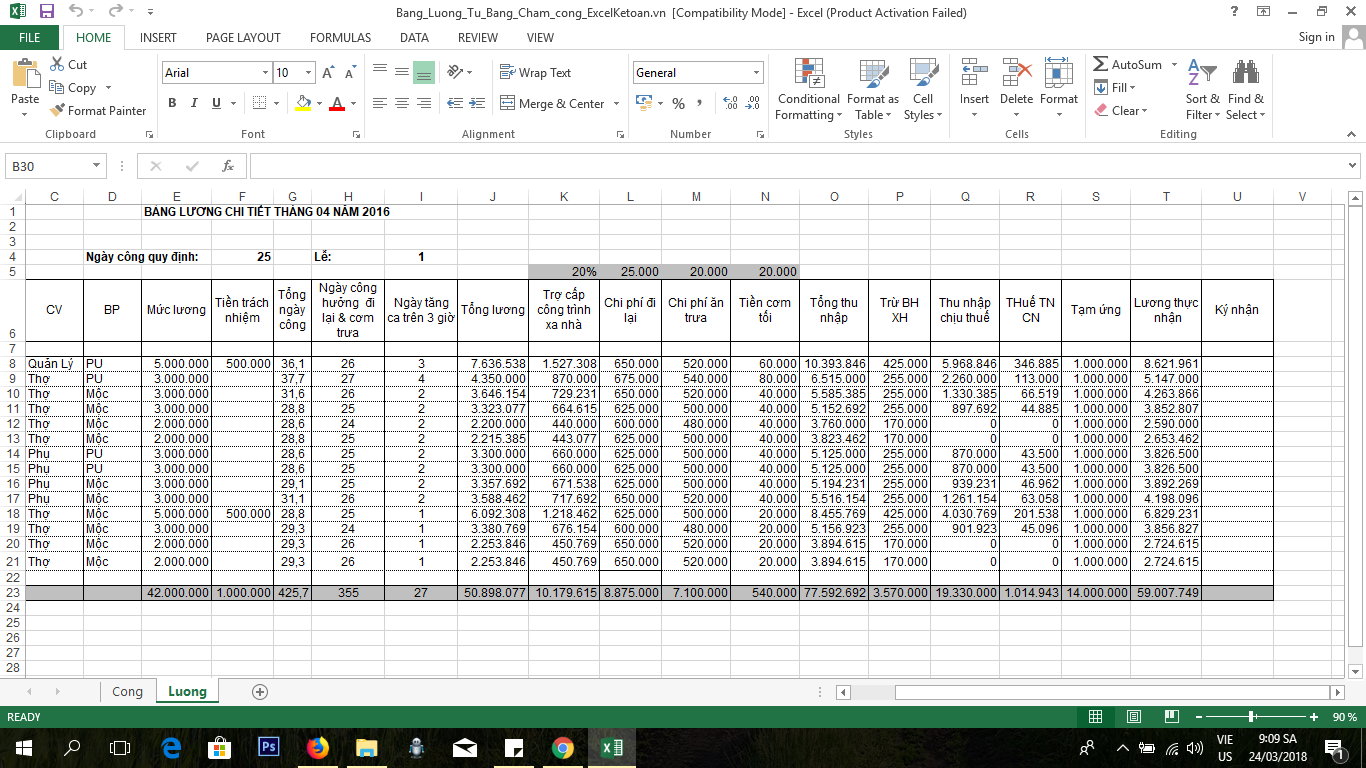
Task: Open the General number format dropdown
Action: (756, 73)
